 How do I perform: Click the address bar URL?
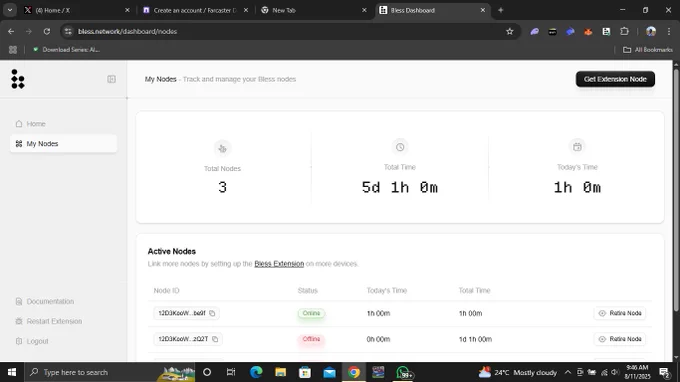[128, 31]
